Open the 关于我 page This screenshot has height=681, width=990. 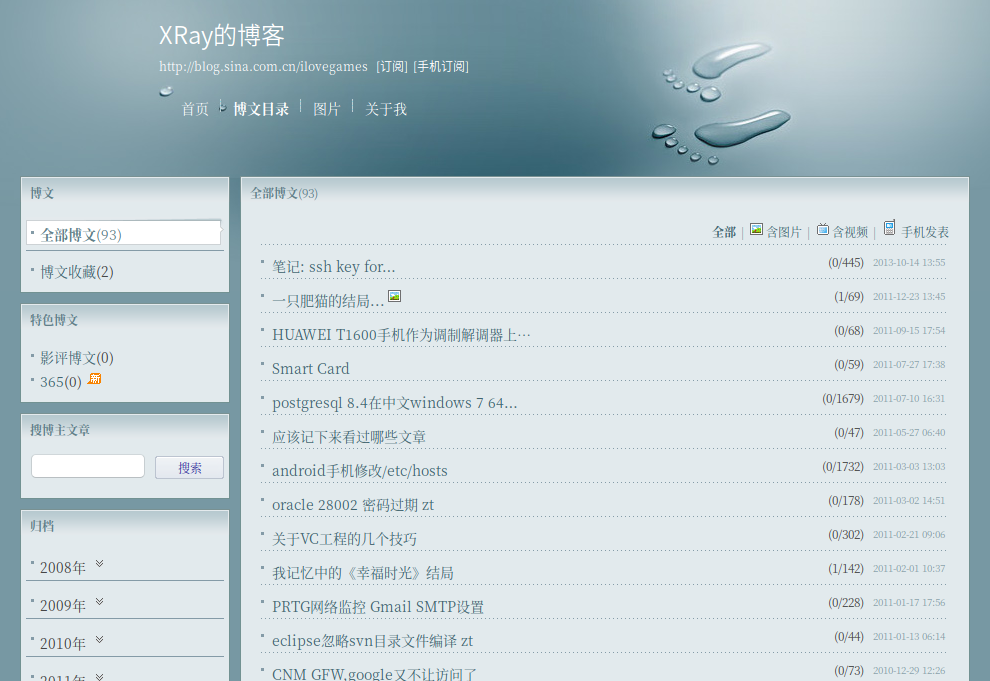pos(387,109)
